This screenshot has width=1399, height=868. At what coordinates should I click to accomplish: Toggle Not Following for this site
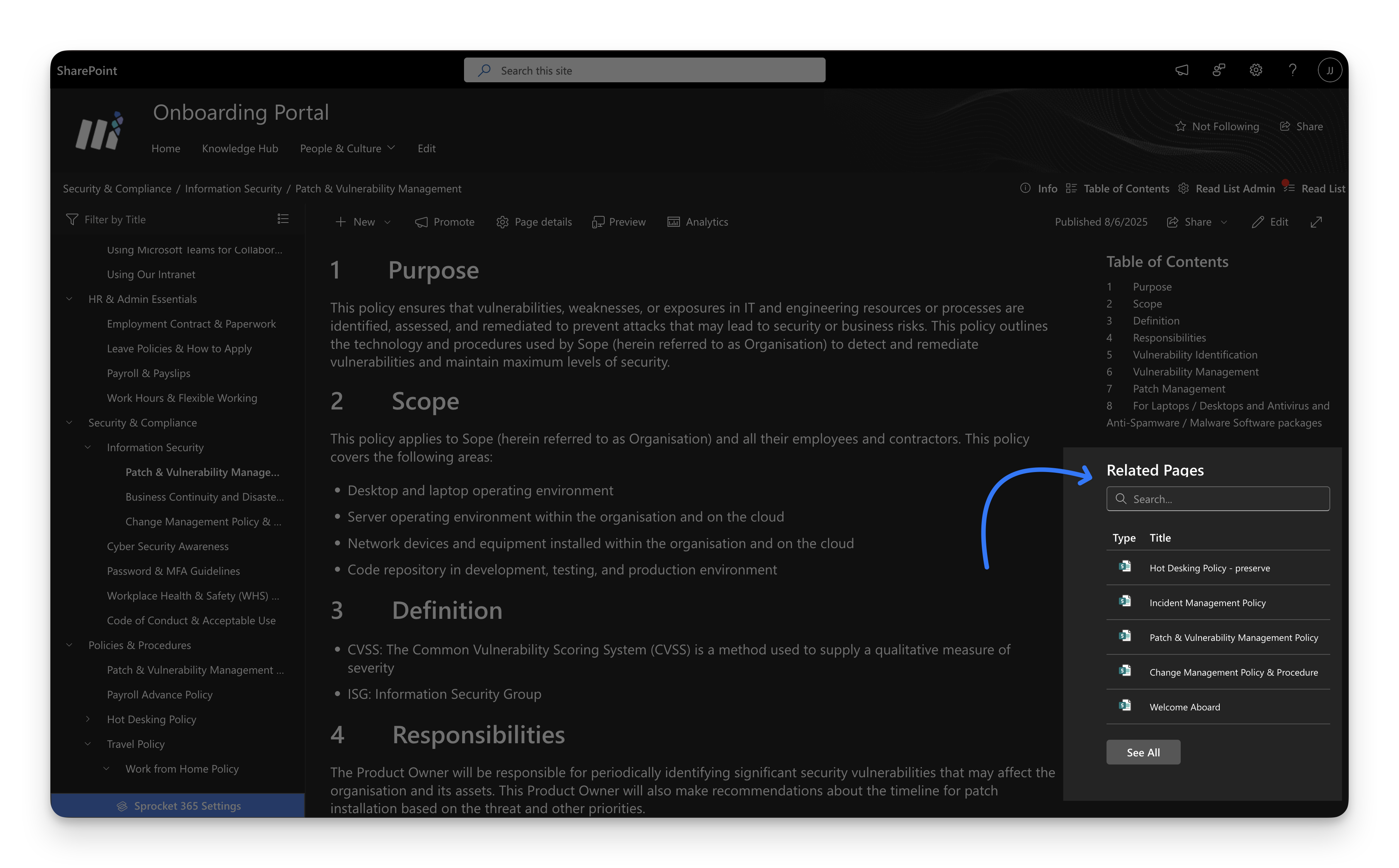tap(1217, 126)
